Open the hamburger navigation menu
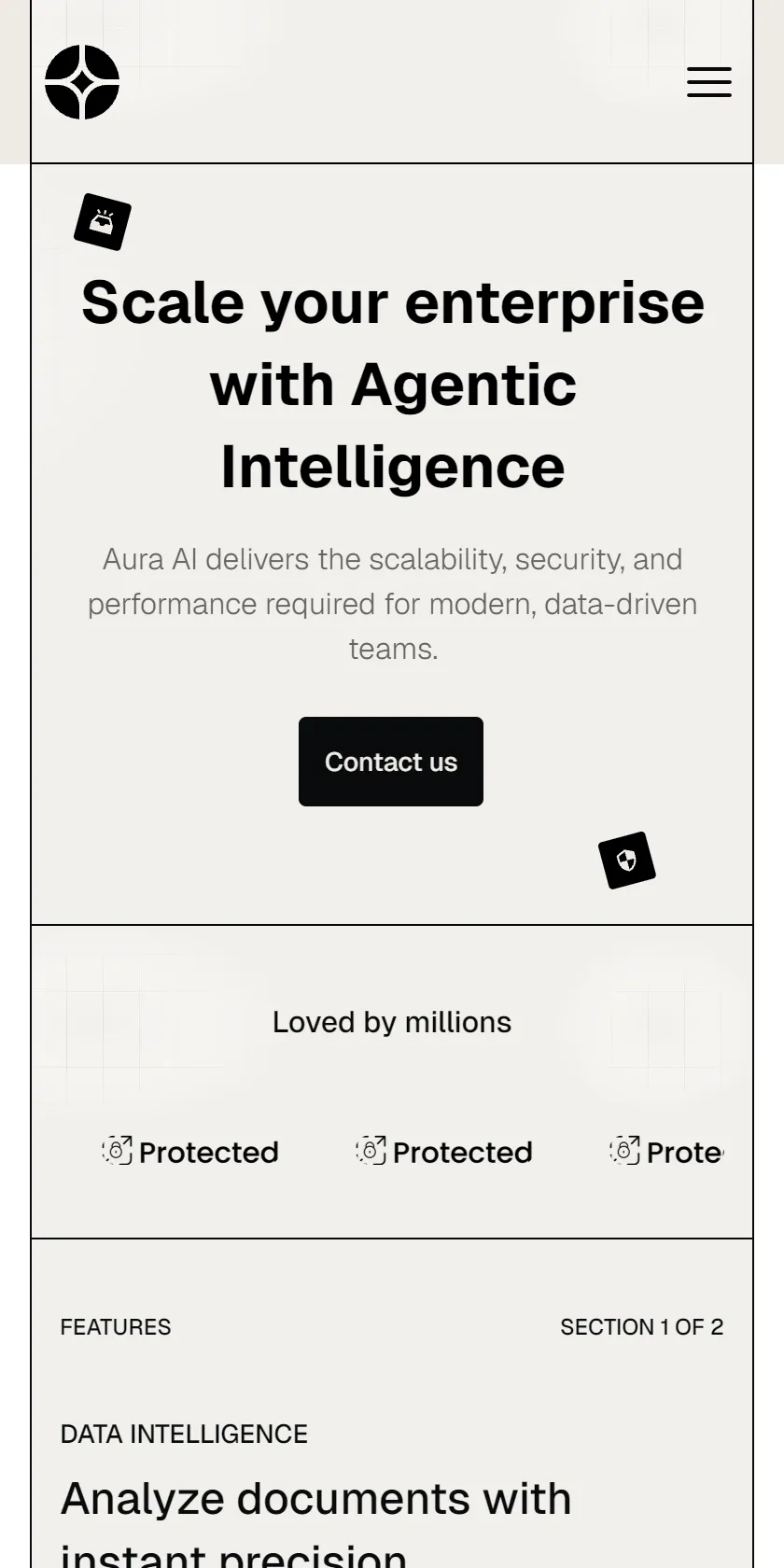Viewport: 784px width, 1568px height. click(709, 82)
